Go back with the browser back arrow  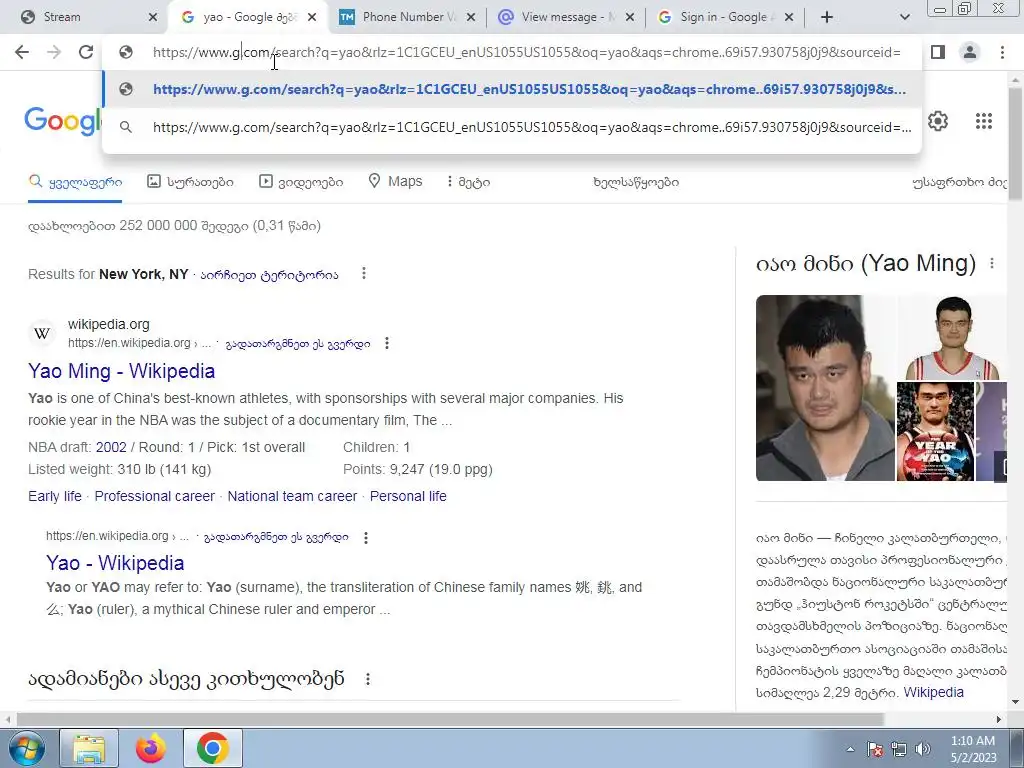[x=22, y=52]
